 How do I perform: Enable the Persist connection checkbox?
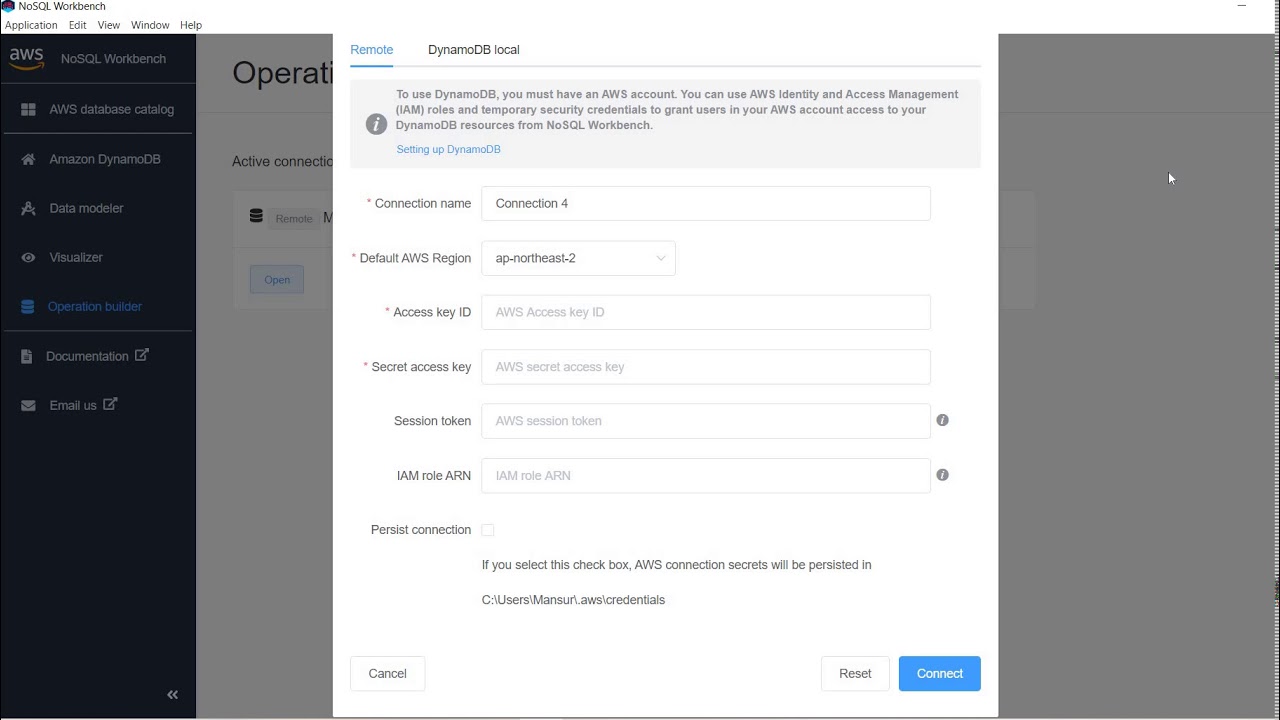pyautogui.click(x=488, y=530)
